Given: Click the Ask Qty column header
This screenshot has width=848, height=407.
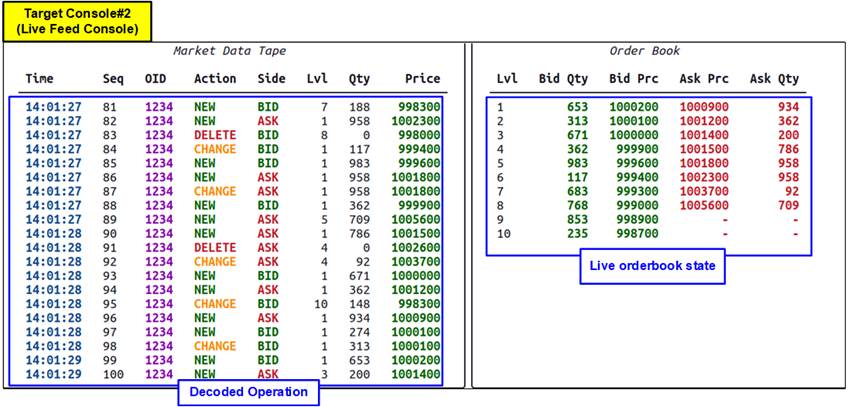Looking at the screenshot, I should coord(774,78).
